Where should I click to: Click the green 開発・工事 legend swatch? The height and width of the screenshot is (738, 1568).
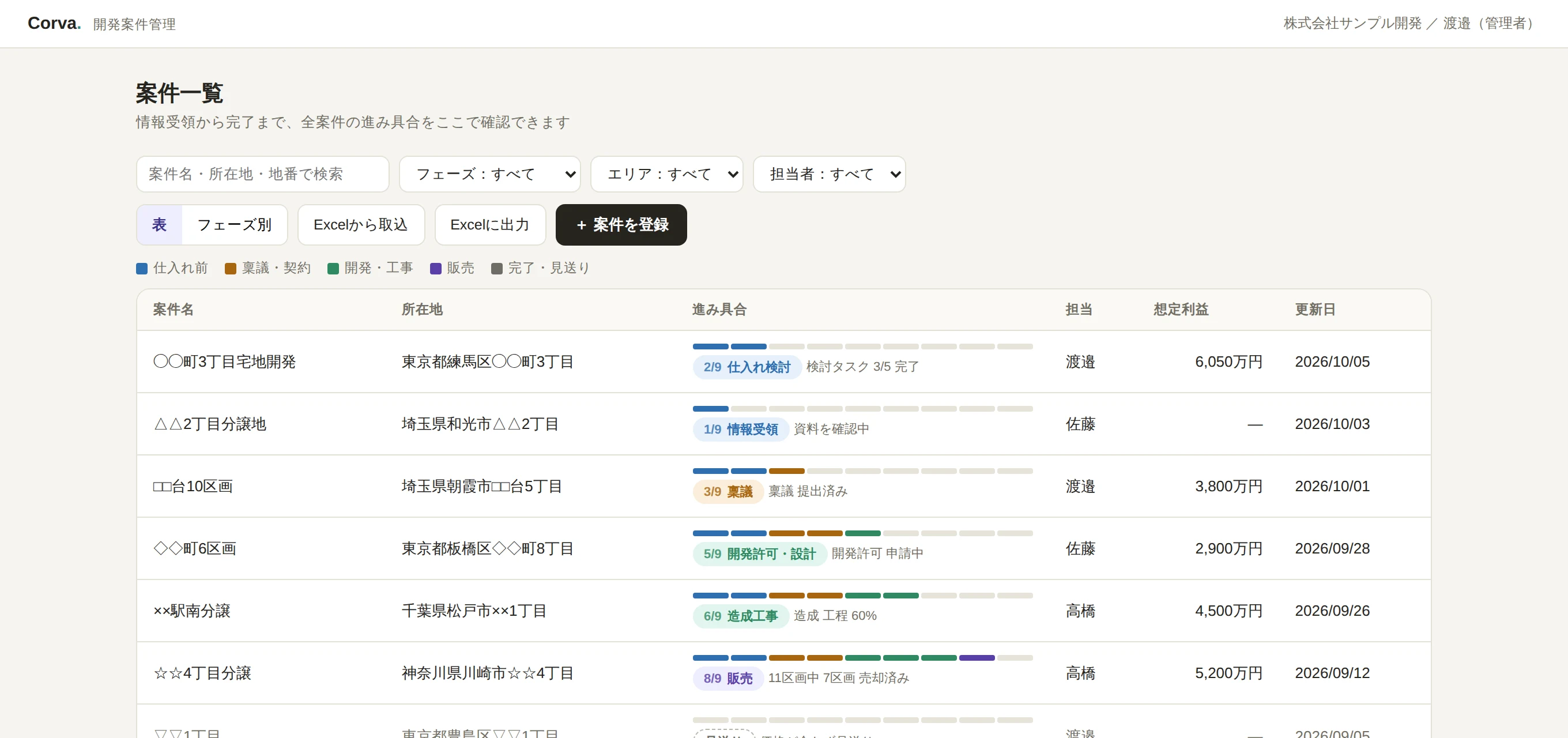333,269
